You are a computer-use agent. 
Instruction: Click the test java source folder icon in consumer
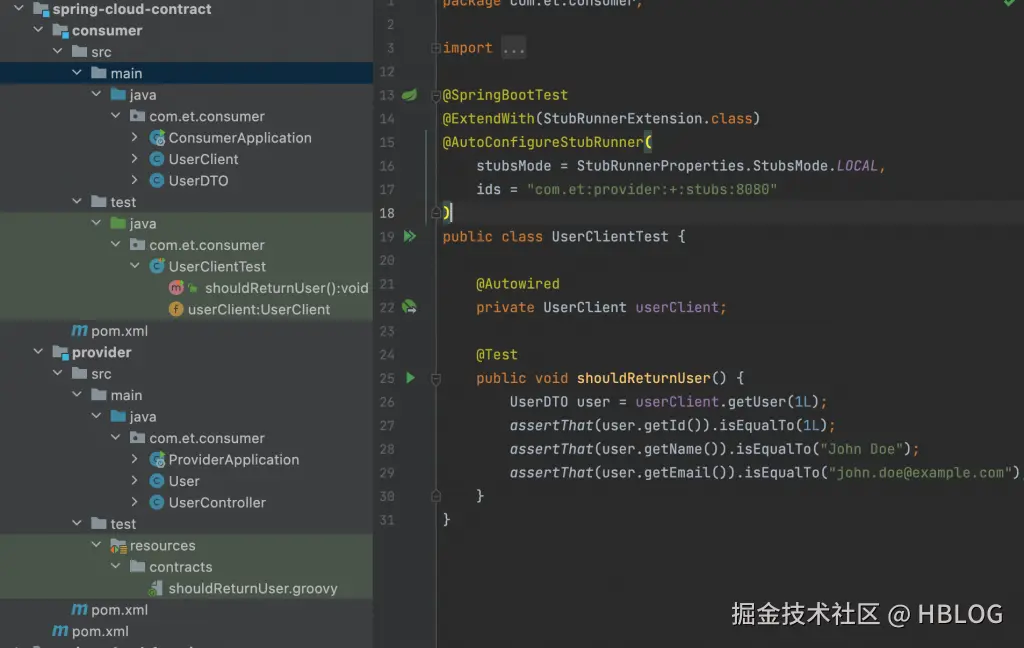[118, 223]
